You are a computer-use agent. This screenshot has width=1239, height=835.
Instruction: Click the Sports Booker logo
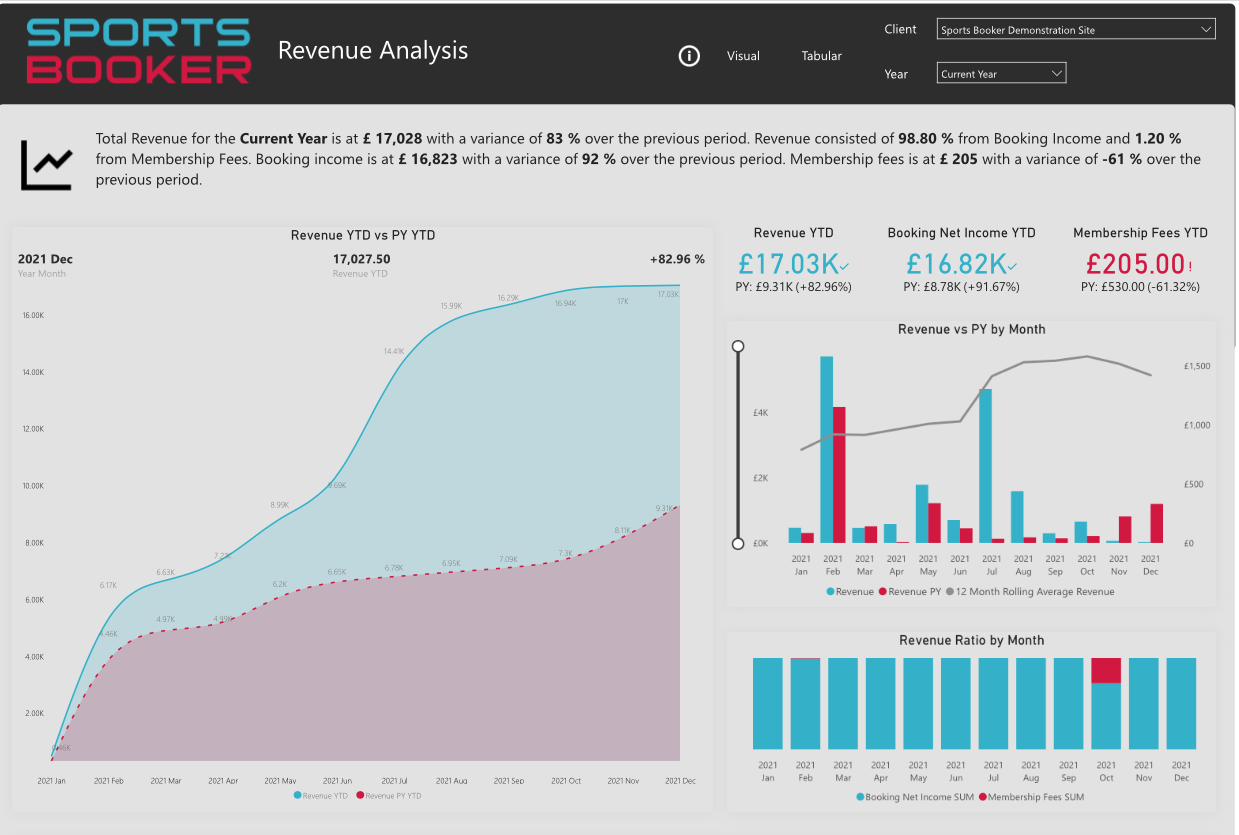coord(138,50)
